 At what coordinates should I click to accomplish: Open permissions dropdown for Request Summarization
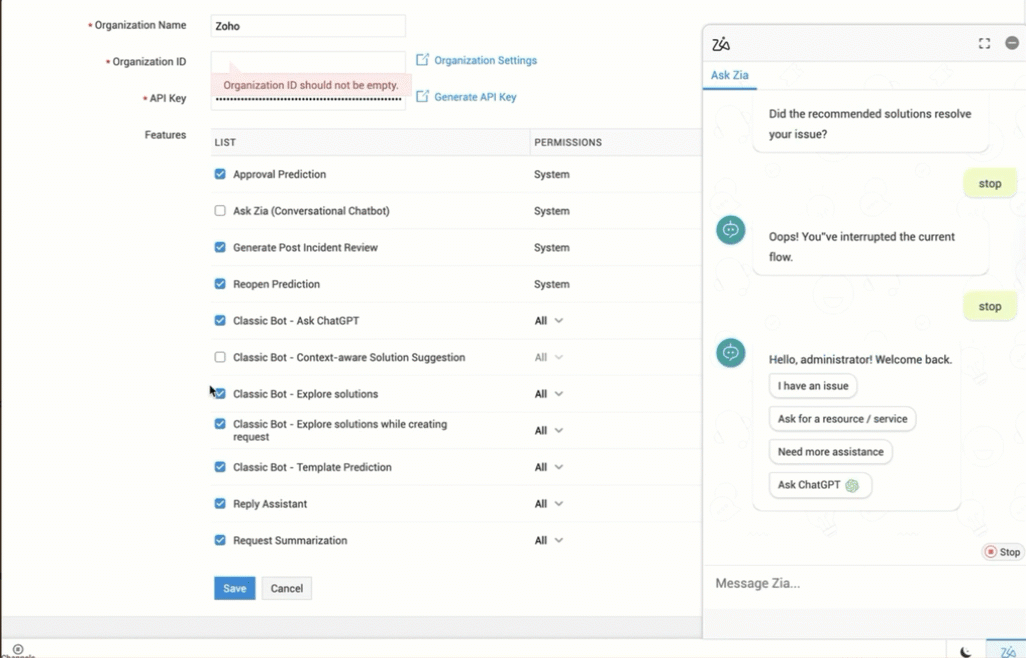549,540
